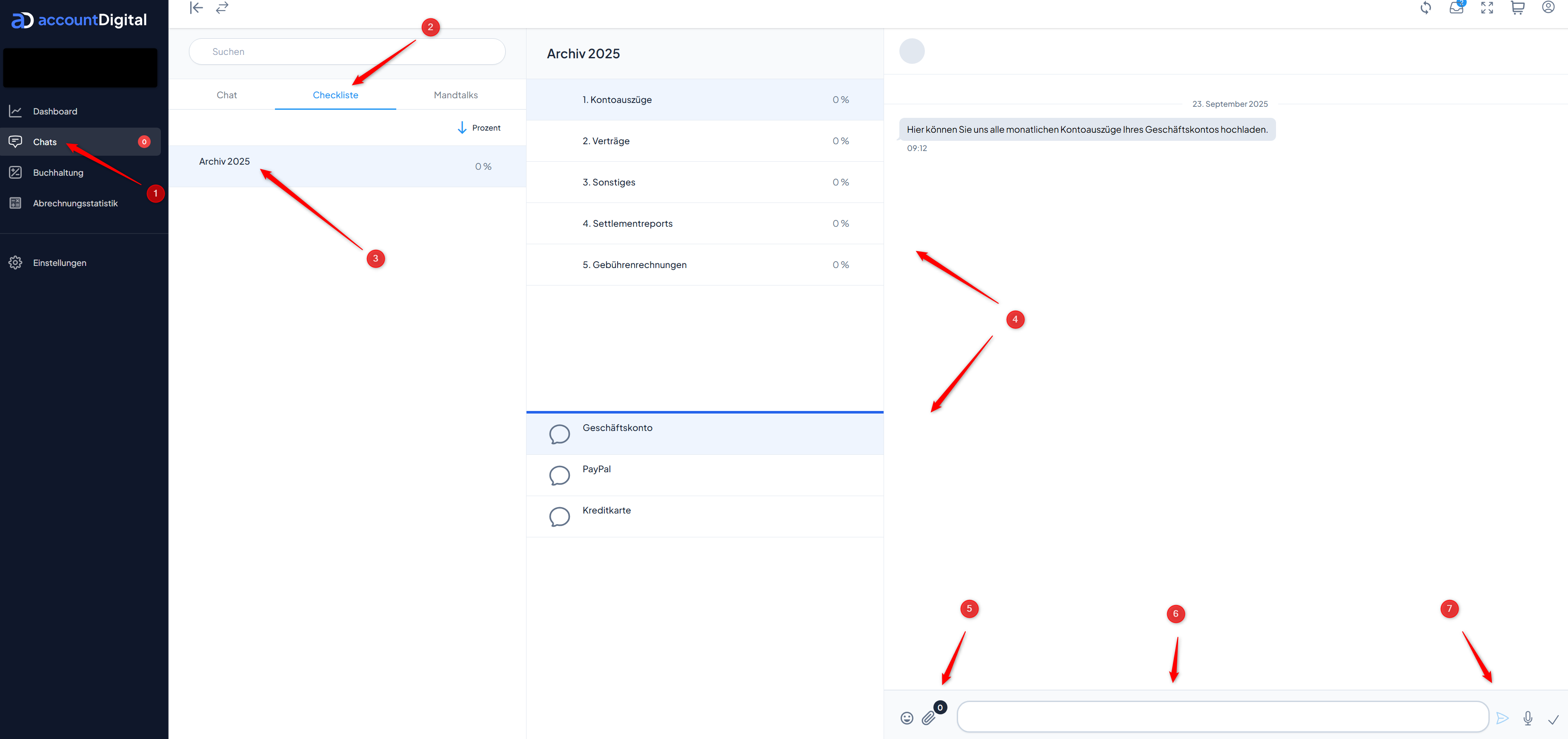Click the refresh sync icon in header
Viewport: 1568px width, 739px height.
(x=1425, y=8)
